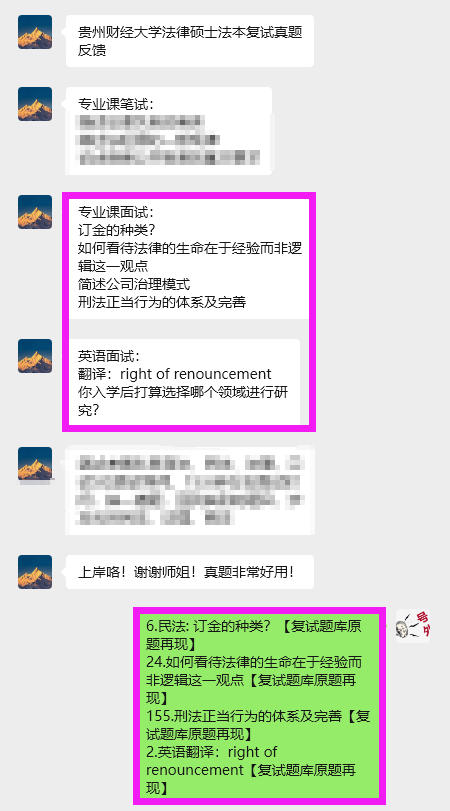Screen dimensions: 450x811
Task: Click the 英语面试 heading text
Action: (x=109, y=356)
